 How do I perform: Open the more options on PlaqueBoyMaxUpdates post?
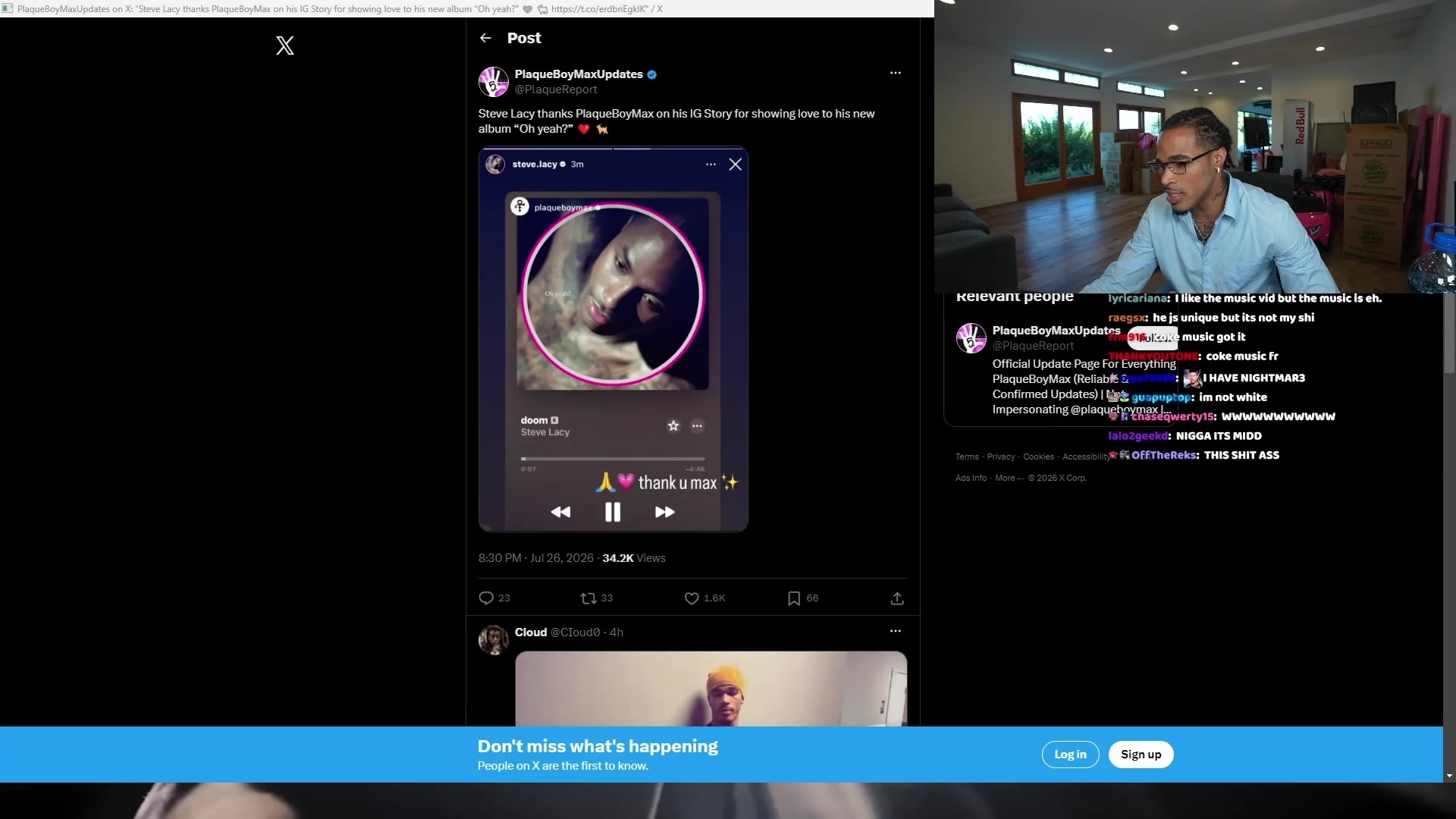(896, 73)
